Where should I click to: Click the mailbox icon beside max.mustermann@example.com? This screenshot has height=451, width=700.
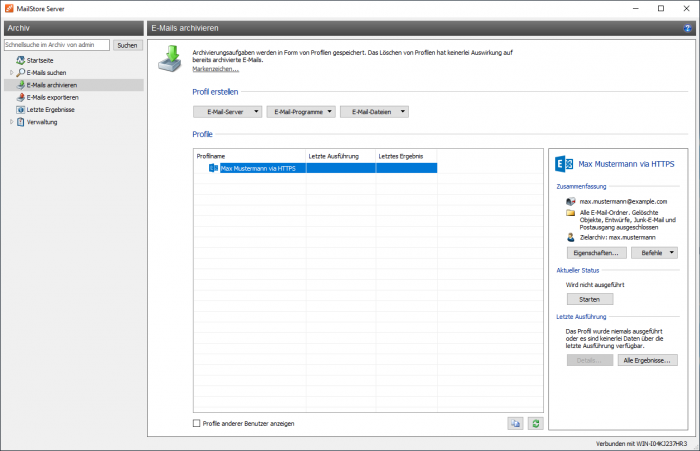(x=570, y=201)
